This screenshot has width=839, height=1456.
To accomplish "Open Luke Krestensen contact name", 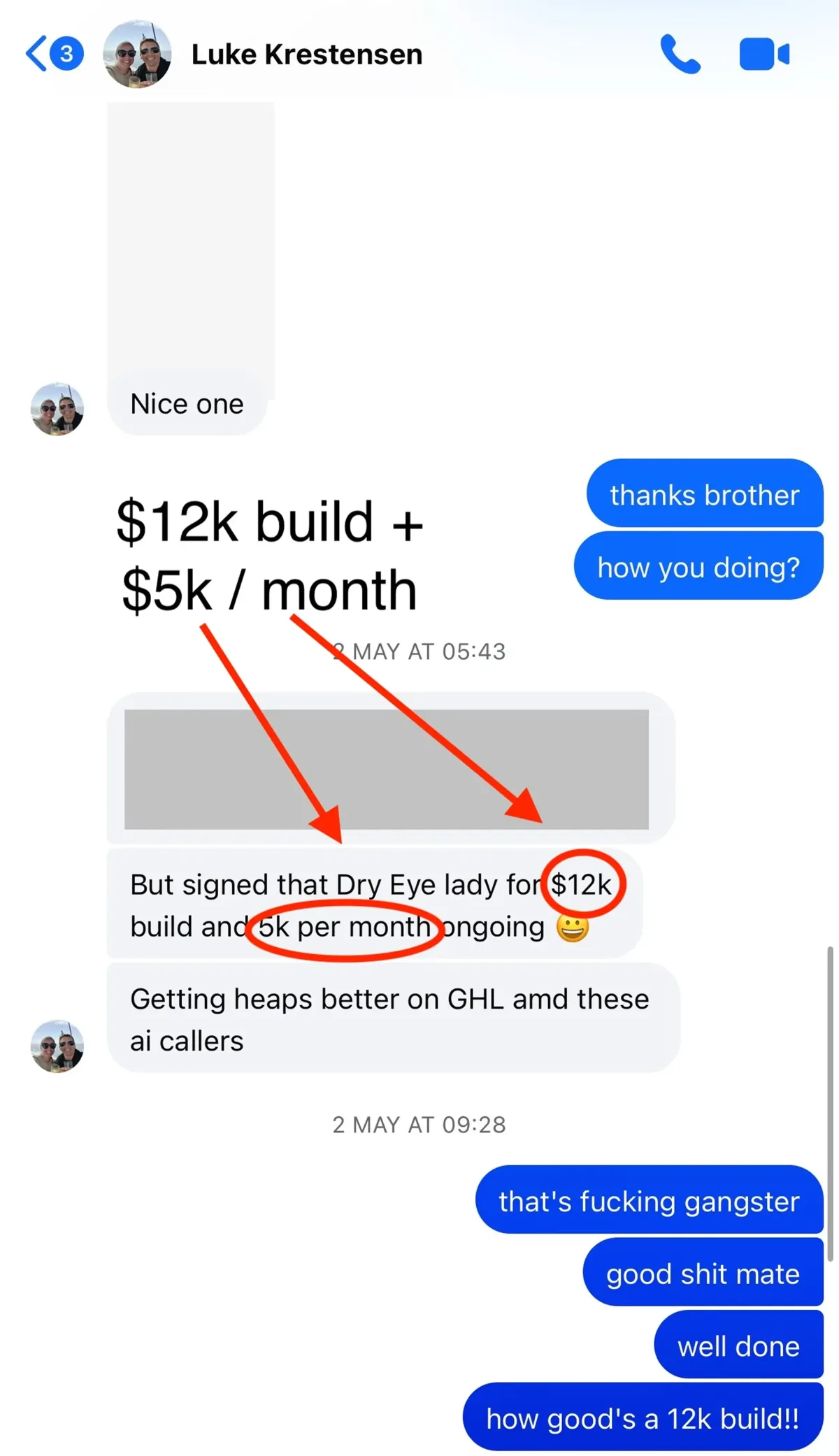I will pyautogui.click(x=307, y=54).
